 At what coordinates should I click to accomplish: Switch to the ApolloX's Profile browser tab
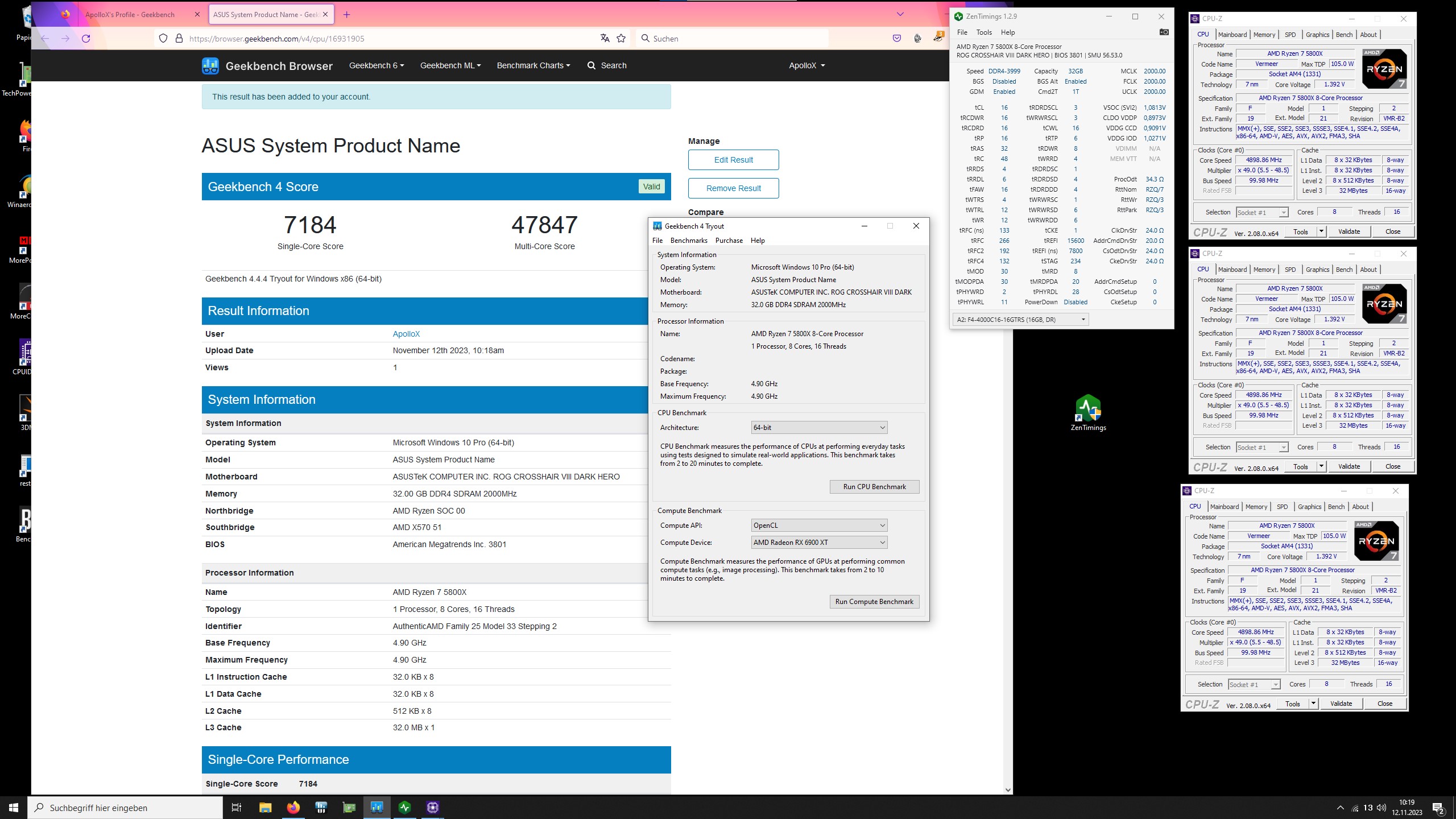pyautogui.click(x=130, y=14)
